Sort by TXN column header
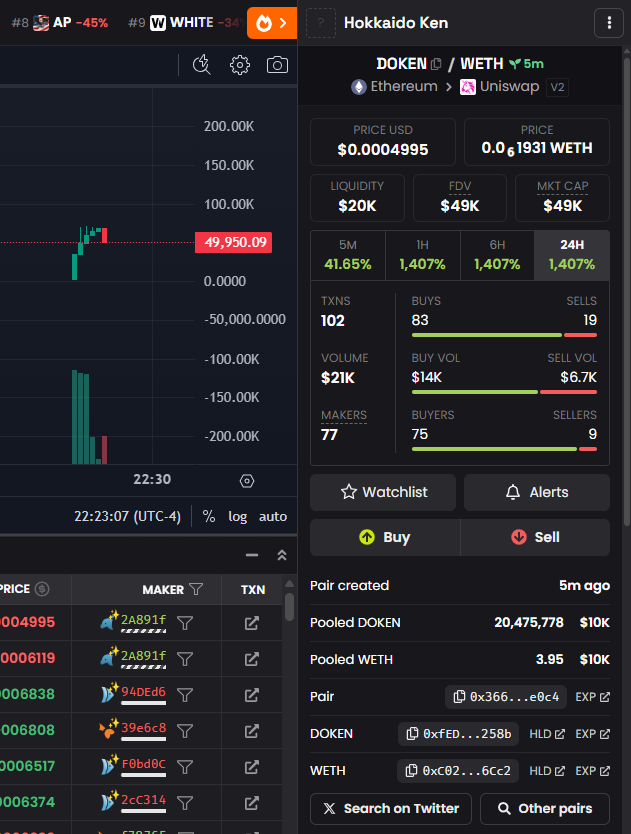The width and height of the screenshot is (631, 834). [x=253, y=589]
